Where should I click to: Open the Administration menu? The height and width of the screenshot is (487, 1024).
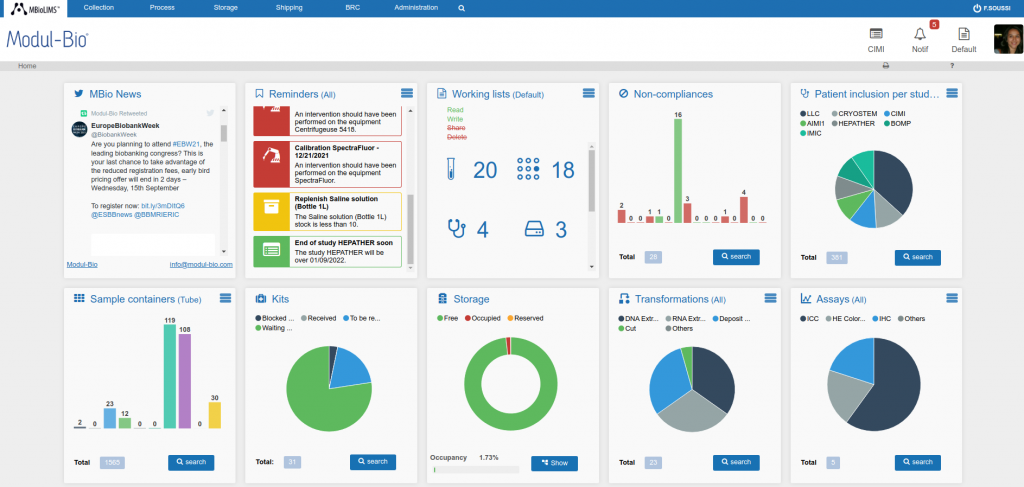click(x=416, y=8)
